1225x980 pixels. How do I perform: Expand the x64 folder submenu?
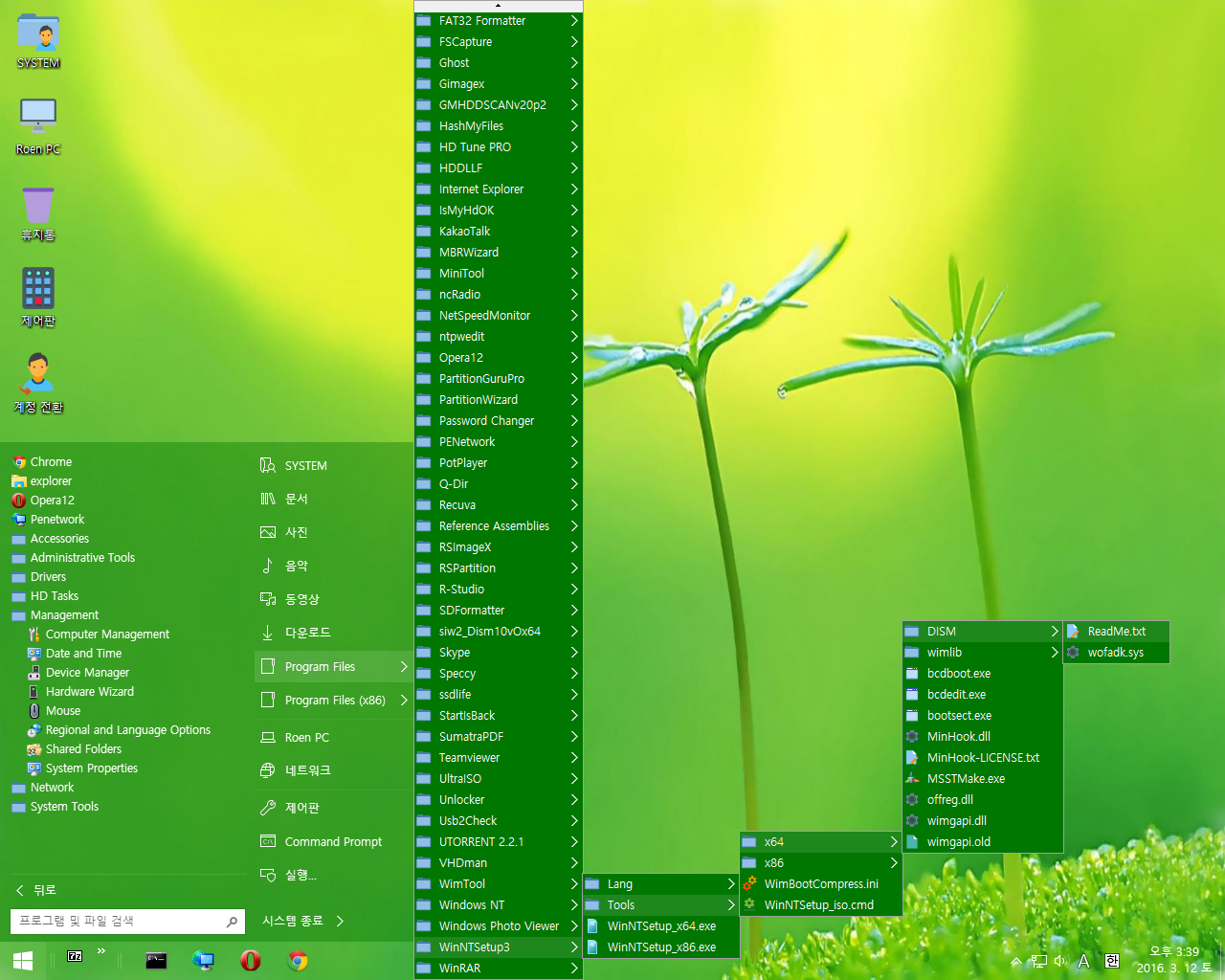(x=894, y=842)
